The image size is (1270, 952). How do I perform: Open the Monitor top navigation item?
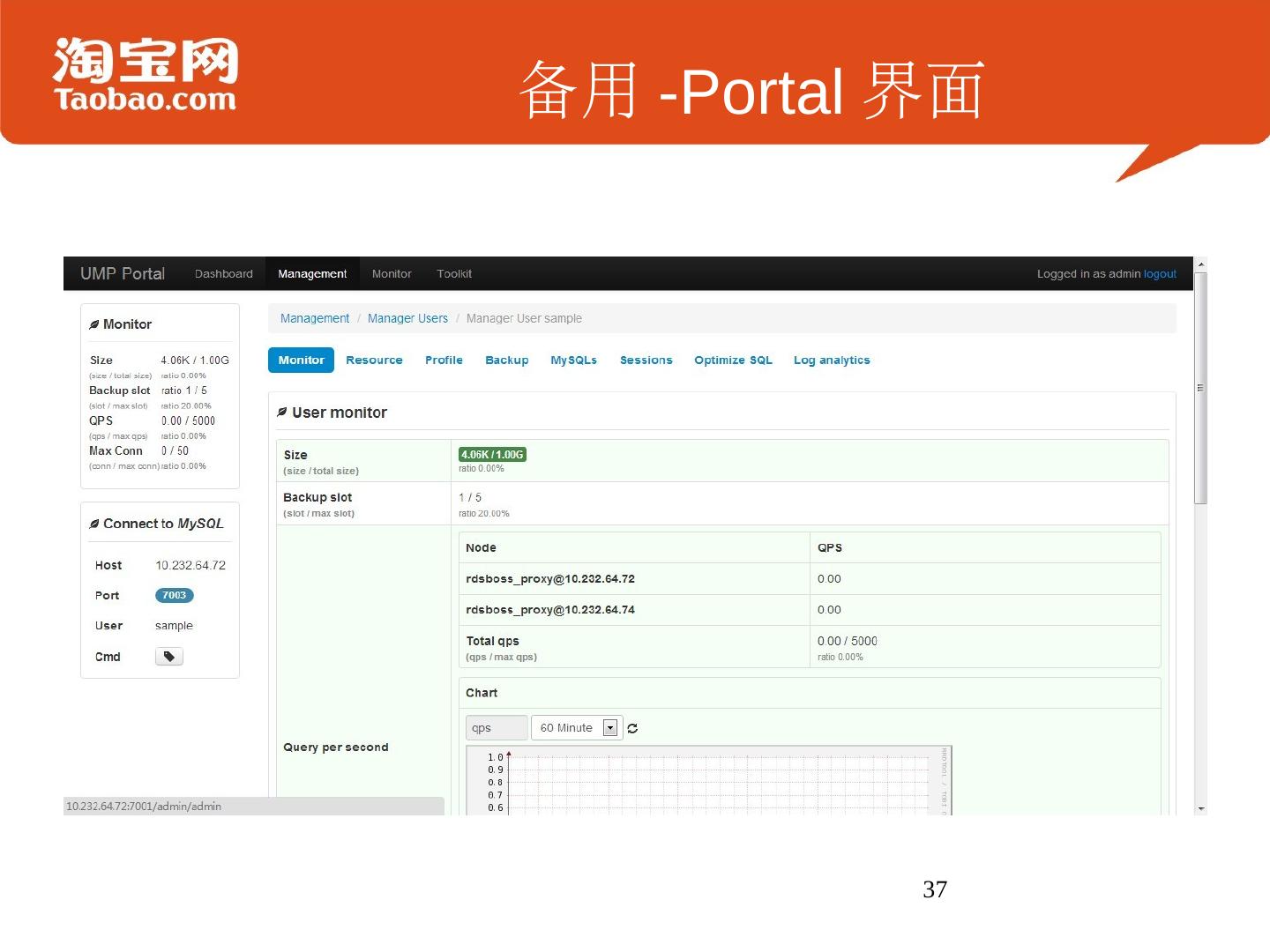tap(392, 274)
